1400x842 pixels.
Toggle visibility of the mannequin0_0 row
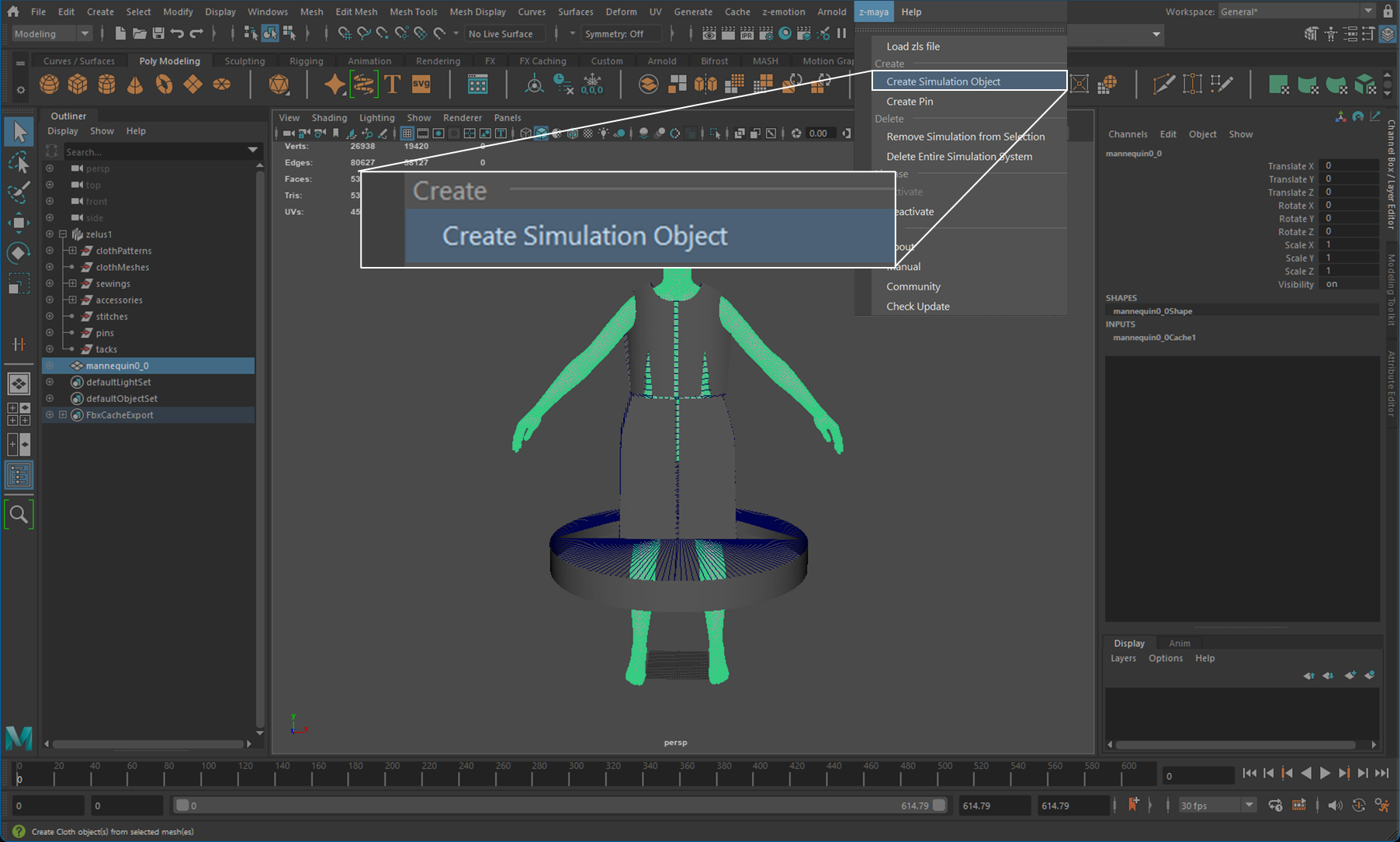point(50,366)
